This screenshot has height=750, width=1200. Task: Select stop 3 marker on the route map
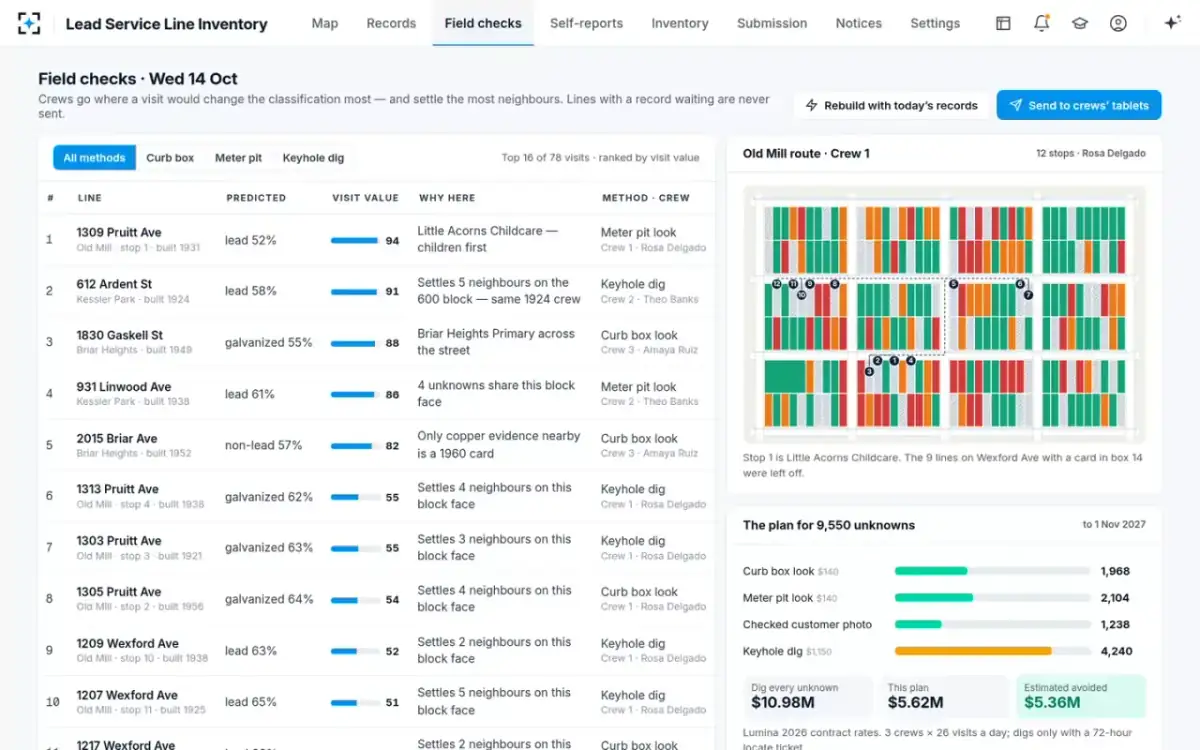coord(869,371)
